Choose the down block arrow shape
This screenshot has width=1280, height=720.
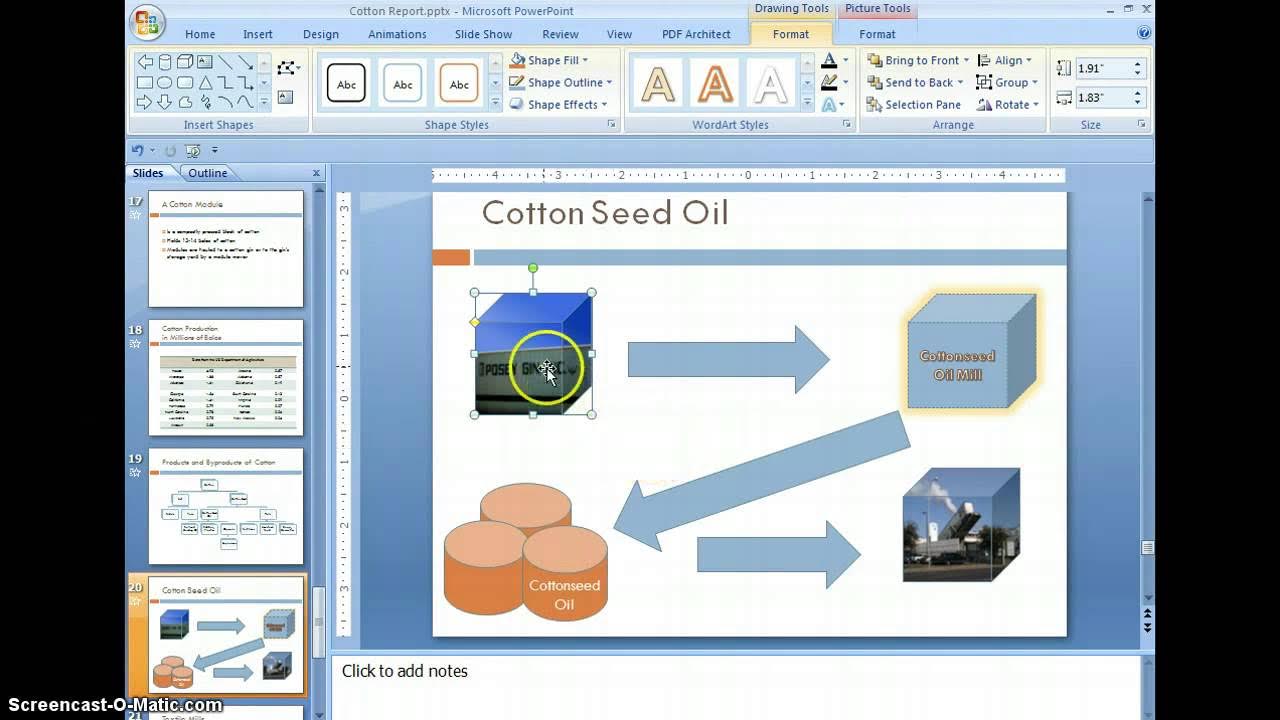tap(165, 102)
